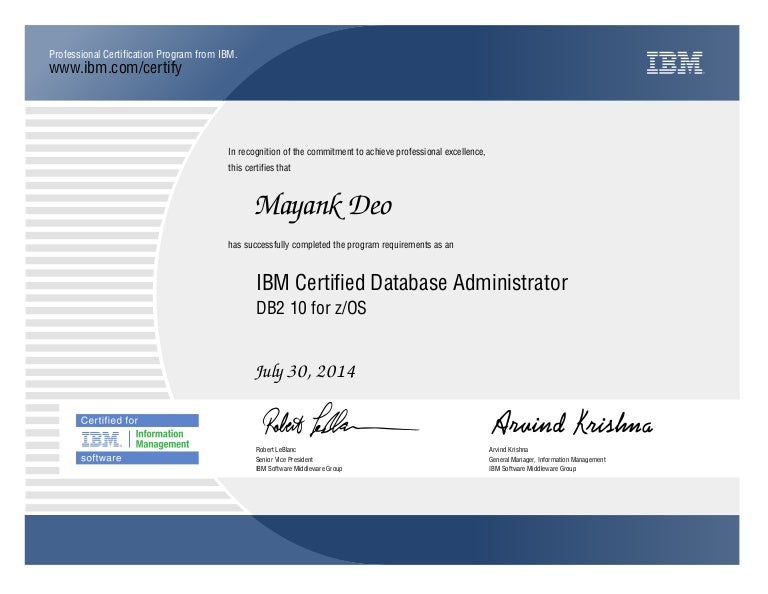Click the green 'Information Management' badge text

(x=162, y=439)
